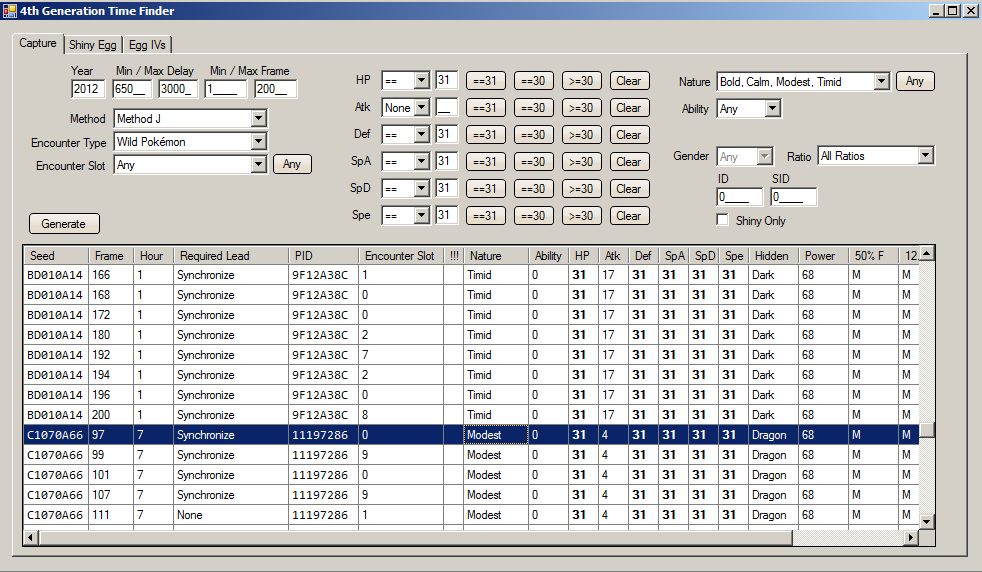982x572 pixels.
Task: Click the Modest cell in the highlighted row
Action: pyautogui.click(x=495, y=435)
